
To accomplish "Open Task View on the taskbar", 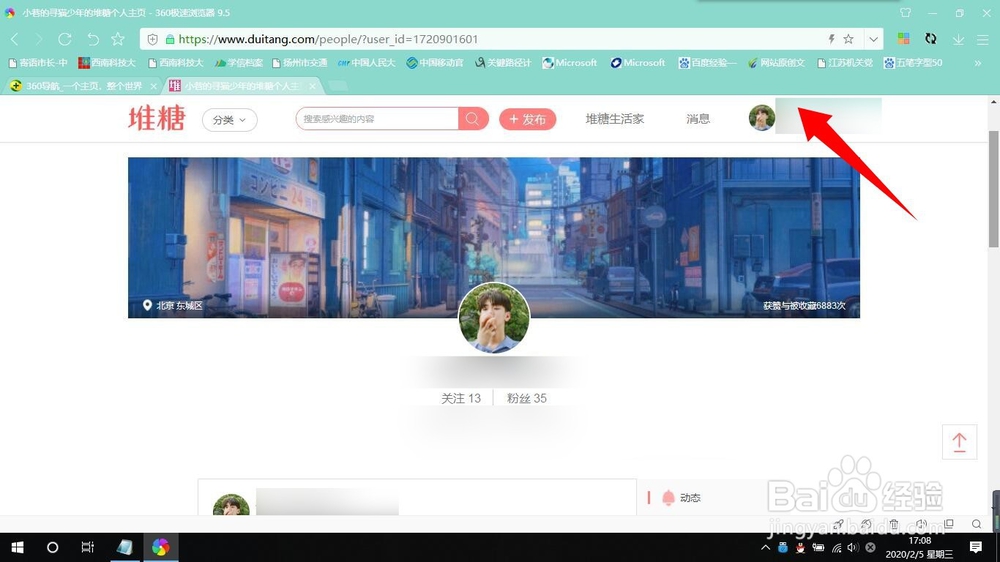I will tap(87, 547).
